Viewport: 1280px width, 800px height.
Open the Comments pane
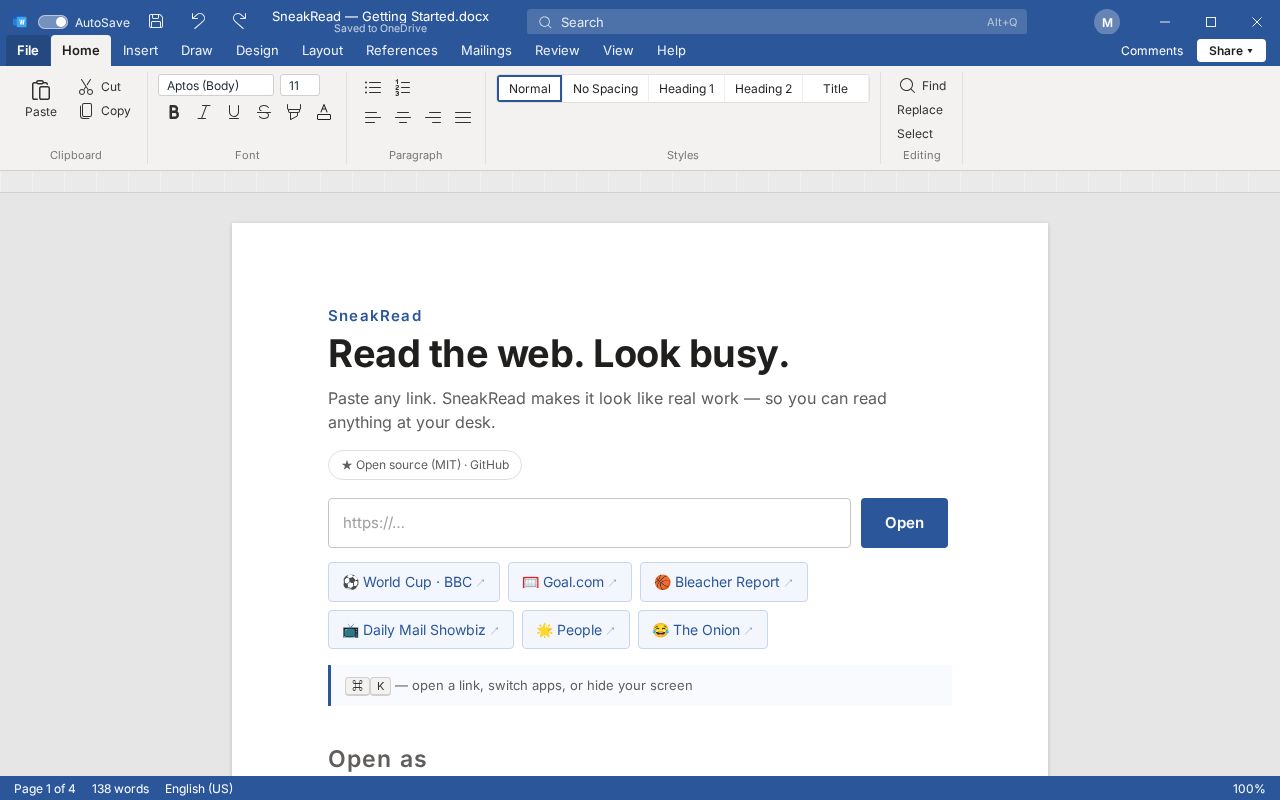[1152, 51]
